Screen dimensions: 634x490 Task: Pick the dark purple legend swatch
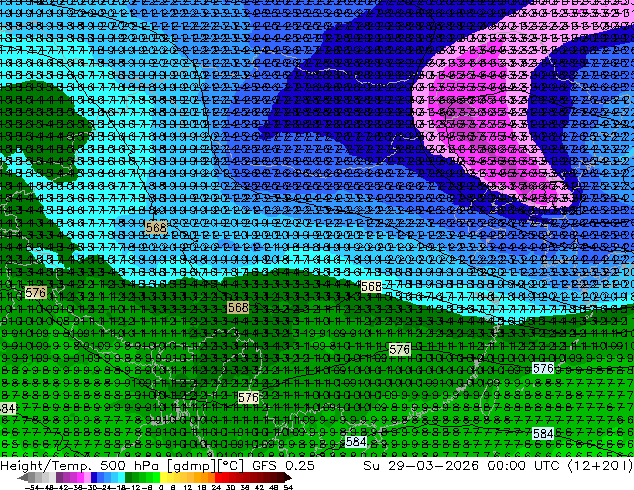59,478
